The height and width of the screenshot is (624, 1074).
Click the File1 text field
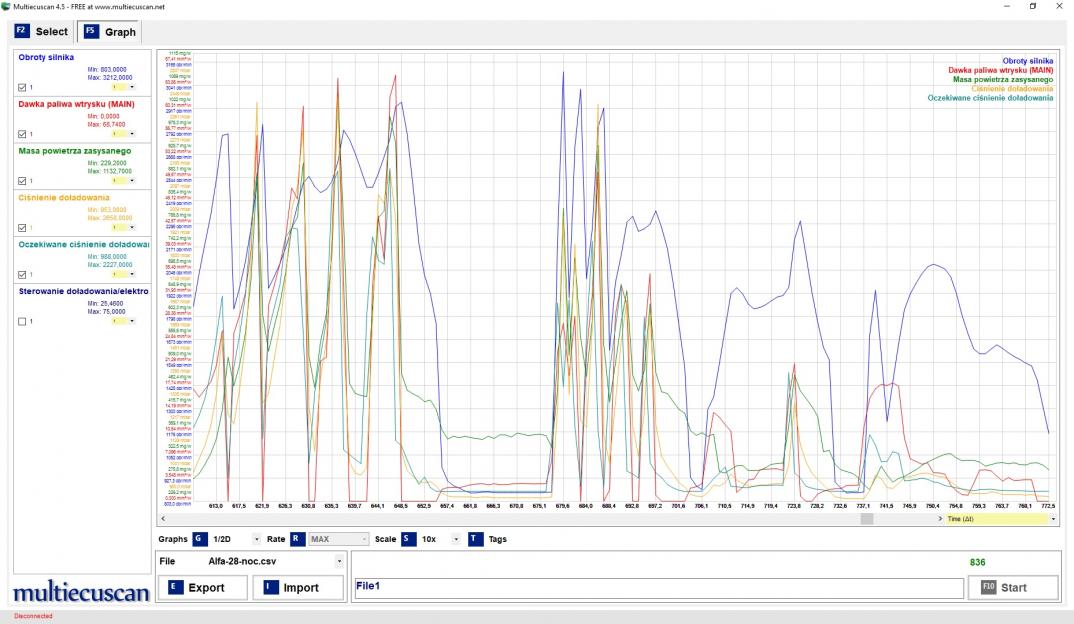pyautogui.click(x=657, y=587)
